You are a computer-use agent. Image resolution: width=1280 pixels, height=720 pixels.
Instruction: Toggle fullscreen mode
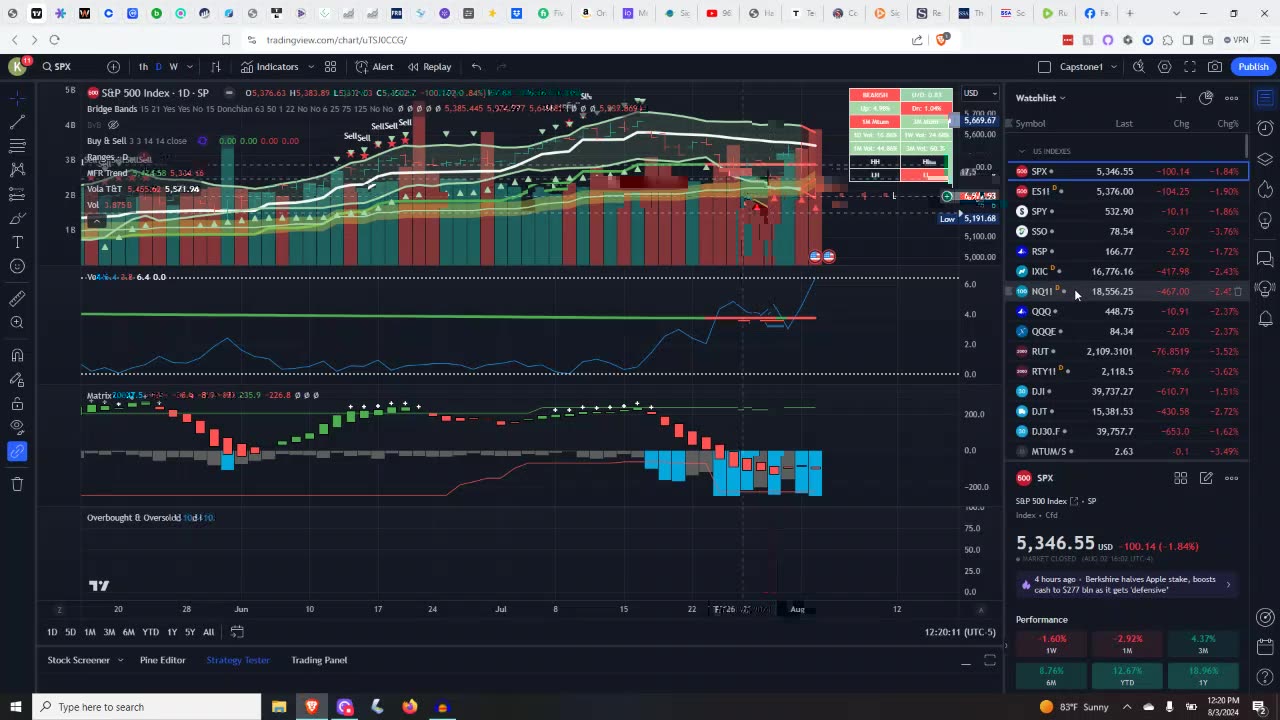point(1190,67)
